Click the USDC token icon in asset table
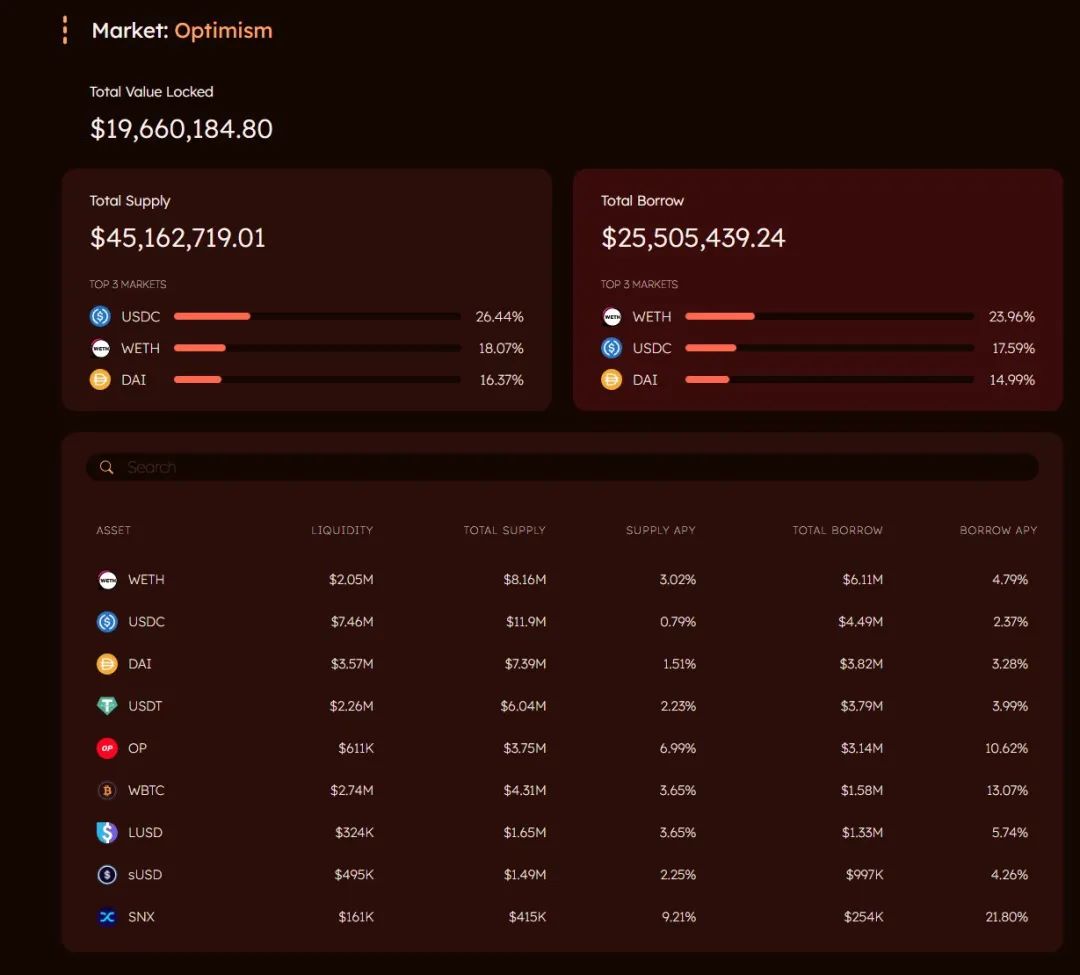This screenshot has height=975, width=1080. tap(107, 622)
